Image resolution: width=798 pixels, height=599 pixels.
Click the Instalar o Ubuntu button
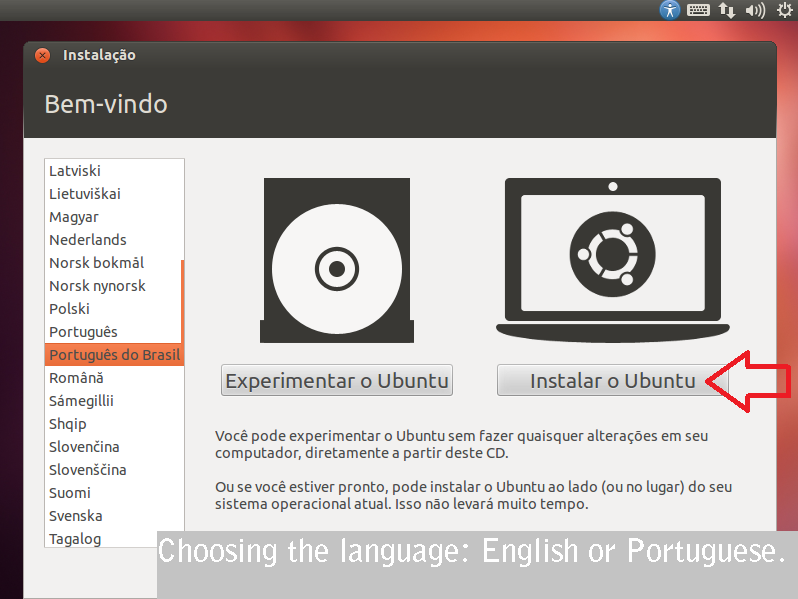click(x=612, y=380)
